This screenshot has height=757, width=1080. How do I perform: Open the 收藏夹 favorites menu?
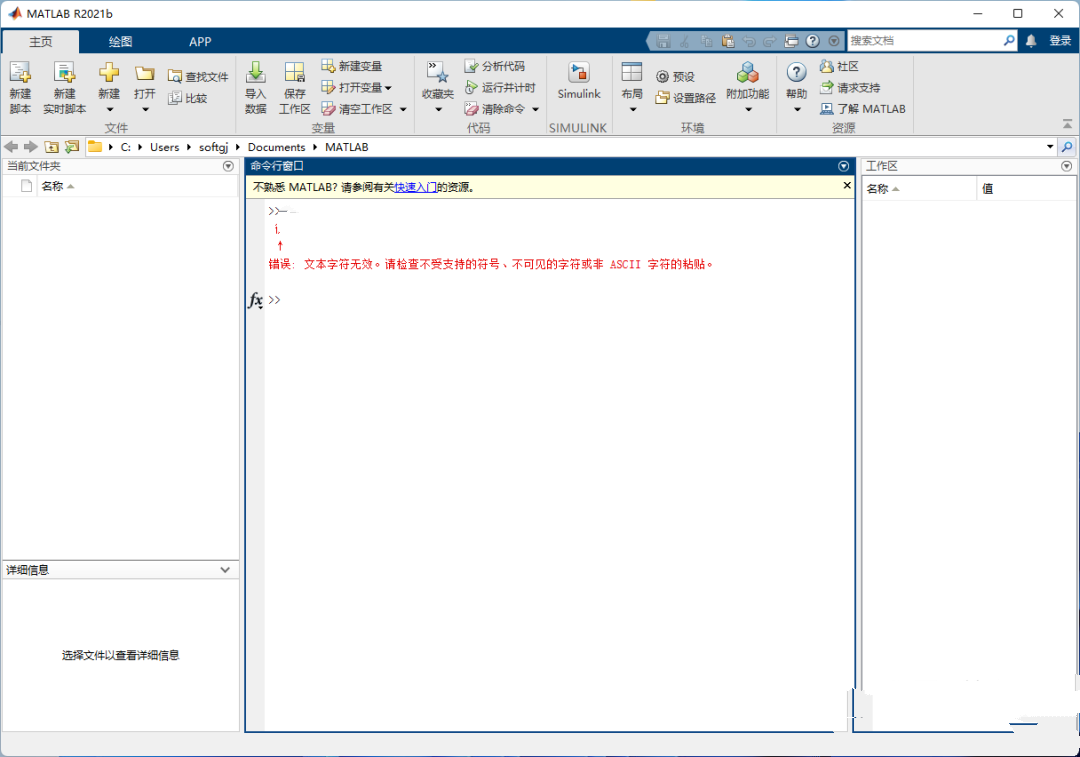pos(438,87)
